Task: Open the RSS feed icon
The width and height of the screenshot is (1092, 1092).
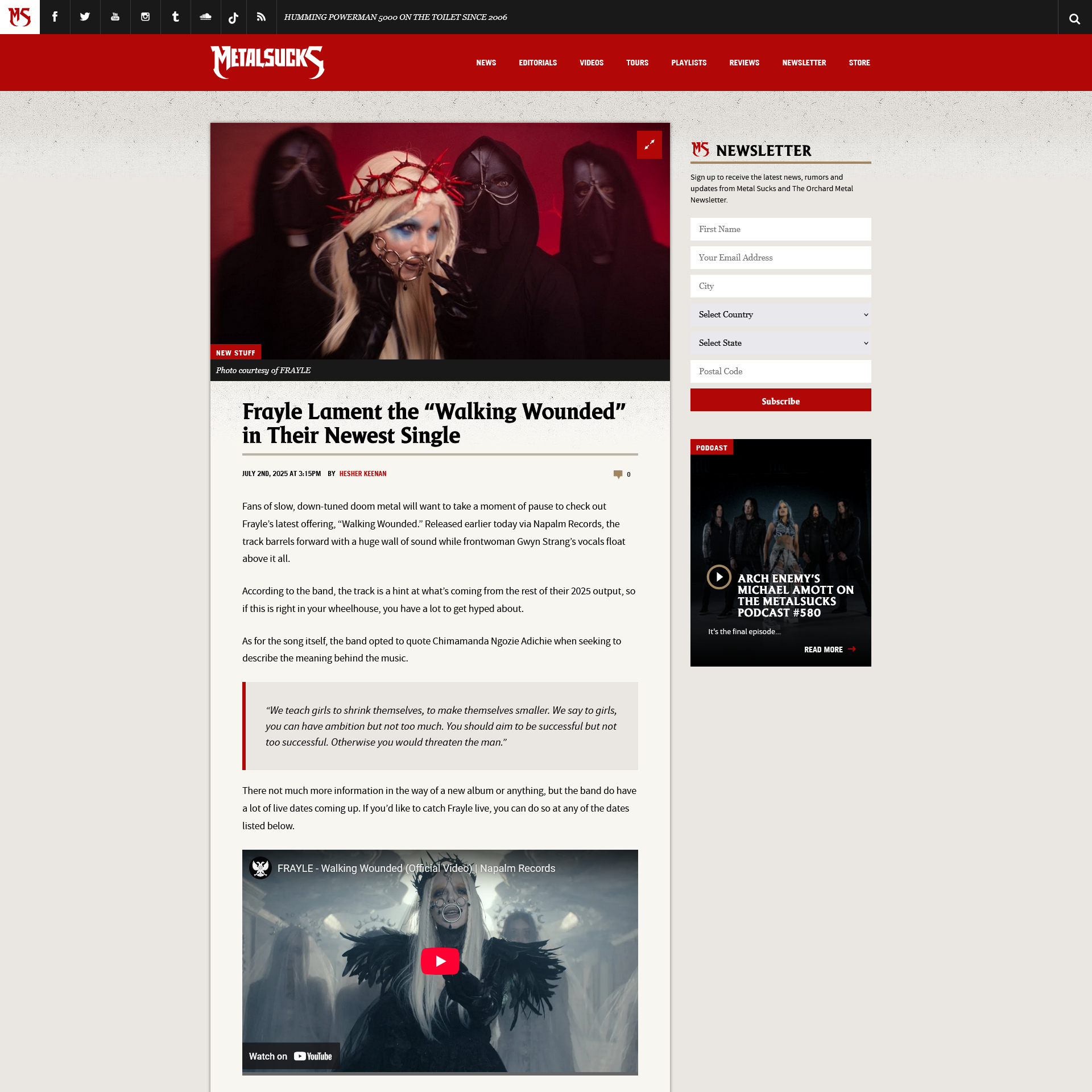Action: pyautogui.click(x=261, y=17)
